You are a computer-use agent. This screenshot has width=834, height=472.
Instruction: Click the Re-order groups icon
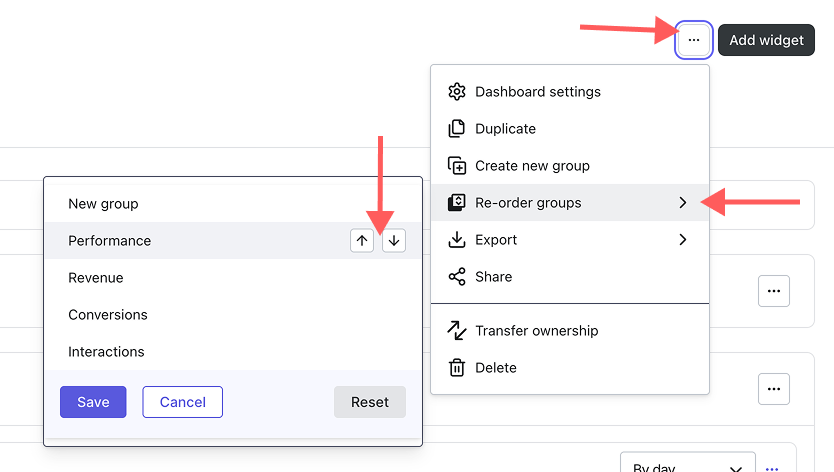coord(456,203)
